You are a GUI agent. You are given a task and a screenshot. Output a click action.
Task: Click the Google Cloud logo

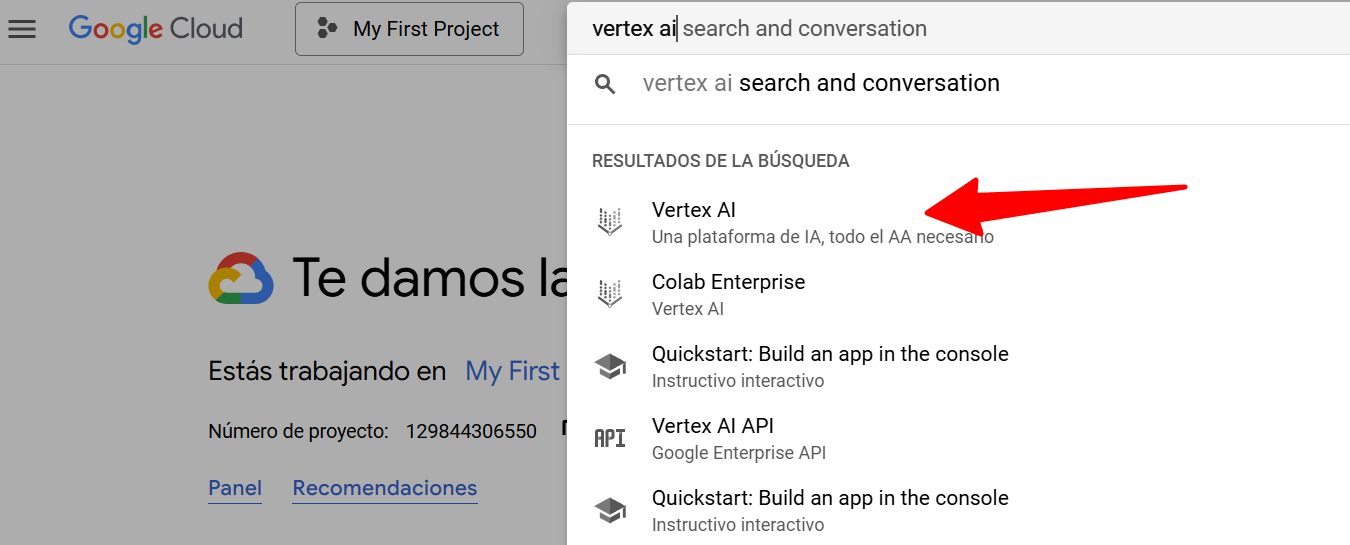156,29
